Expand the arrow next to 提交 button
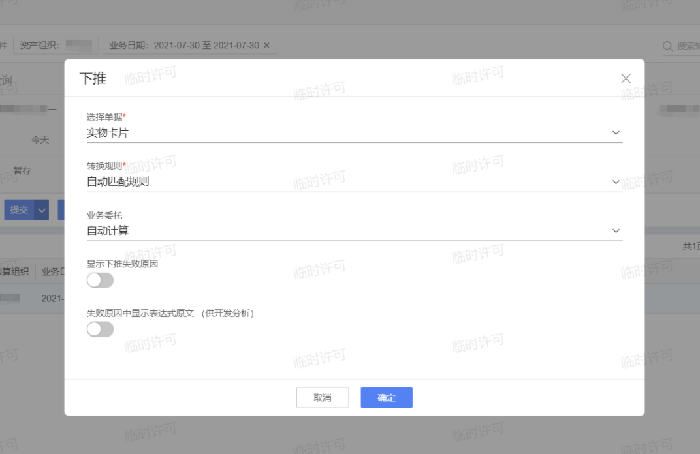The width and height of the screenshot is (700, 454). 42,210
